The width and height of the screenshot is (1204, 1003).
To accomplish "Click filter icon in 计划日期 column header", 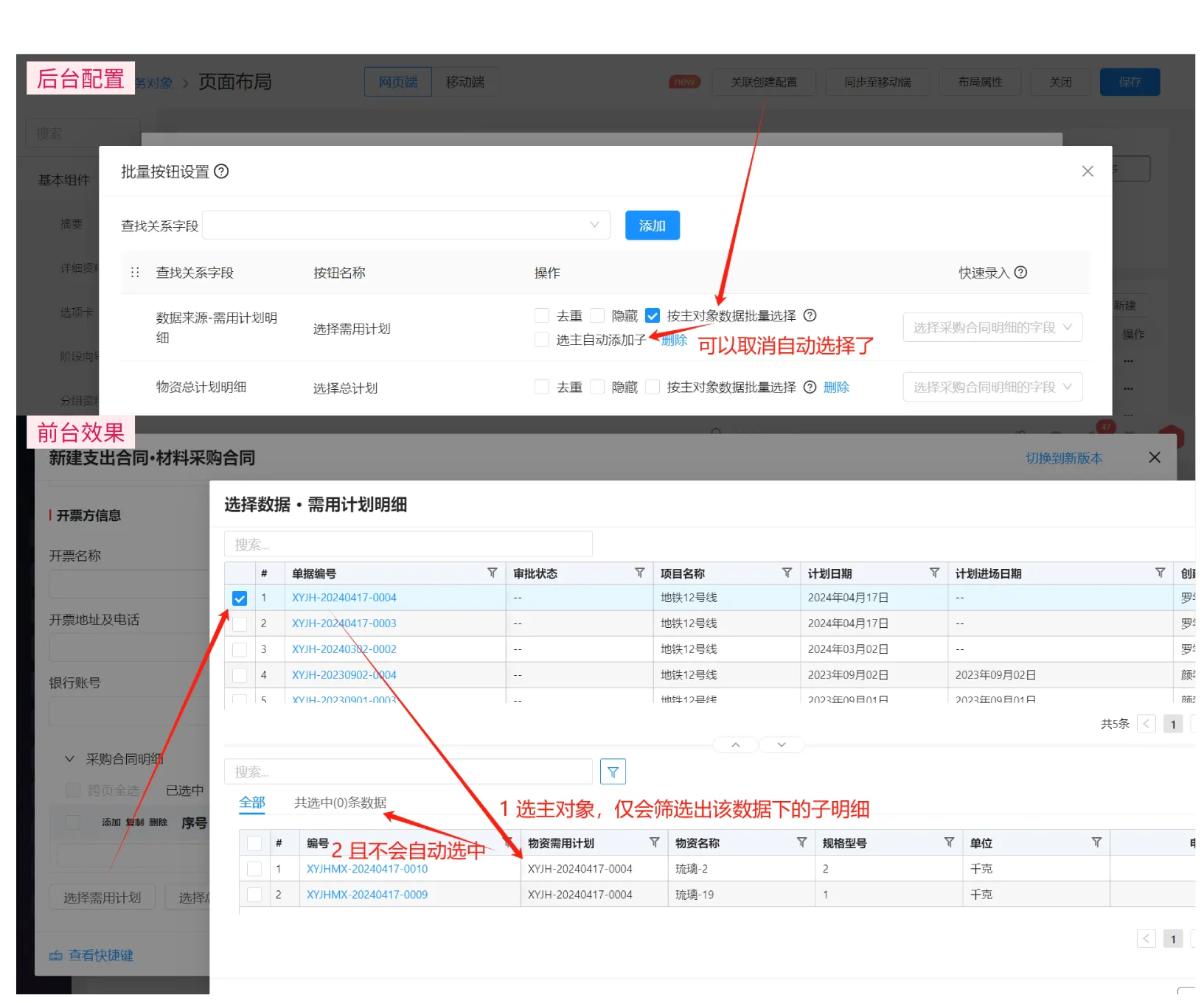I will click(934, 573).
